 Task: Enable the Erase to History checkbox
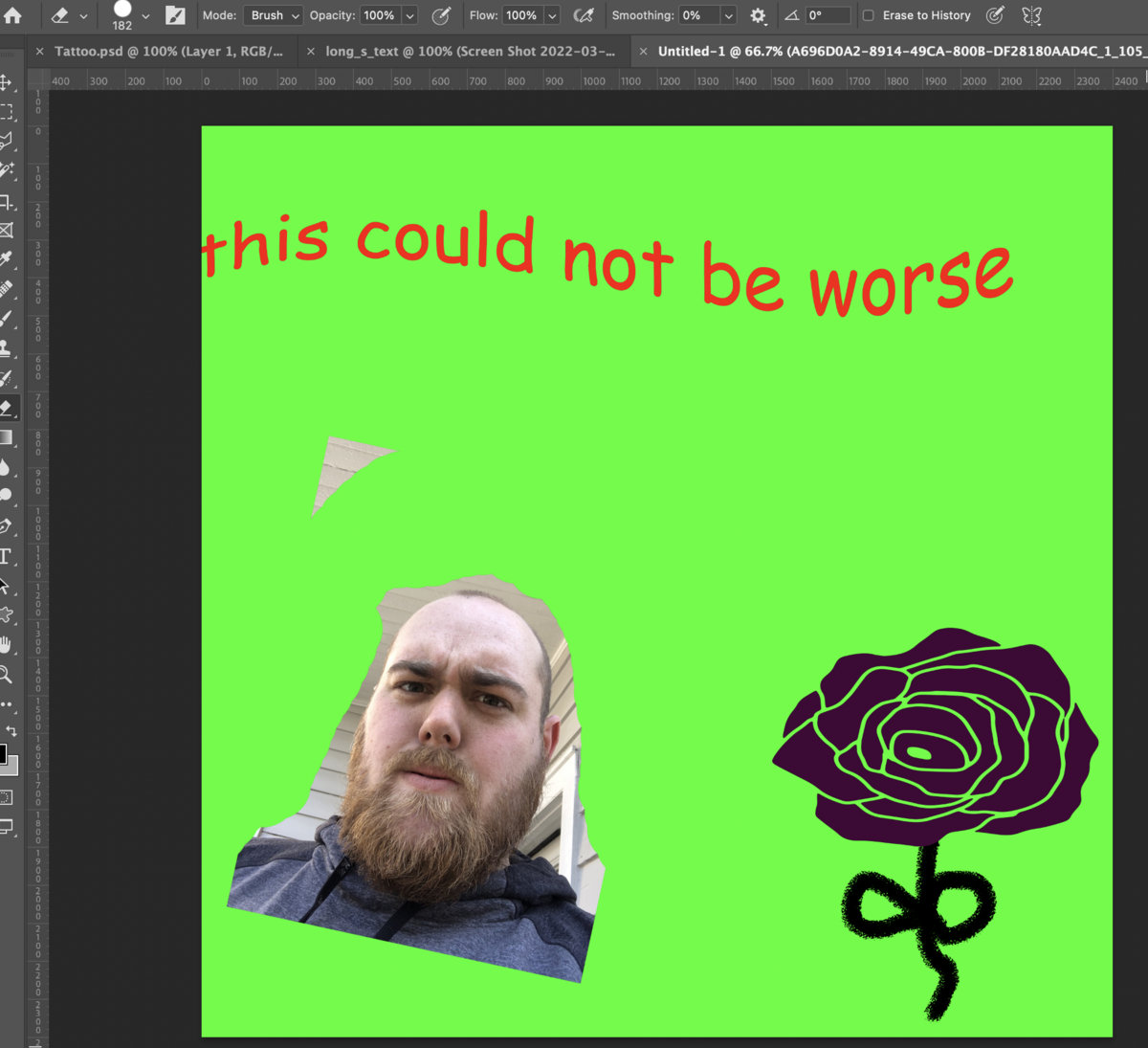point(869,15)
